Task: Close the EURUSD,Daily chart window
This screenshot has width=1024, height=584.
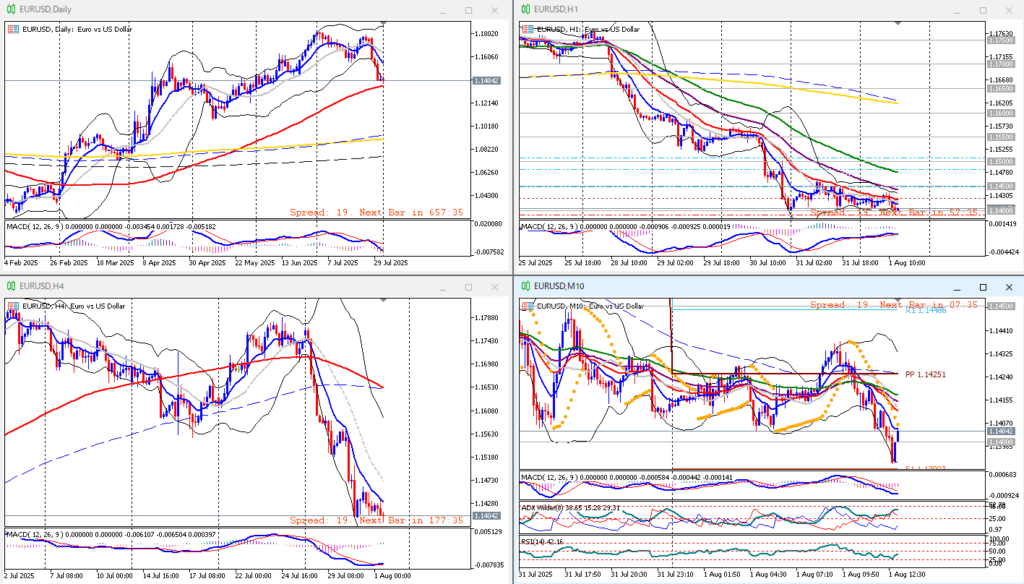Action: click(494, 10)
